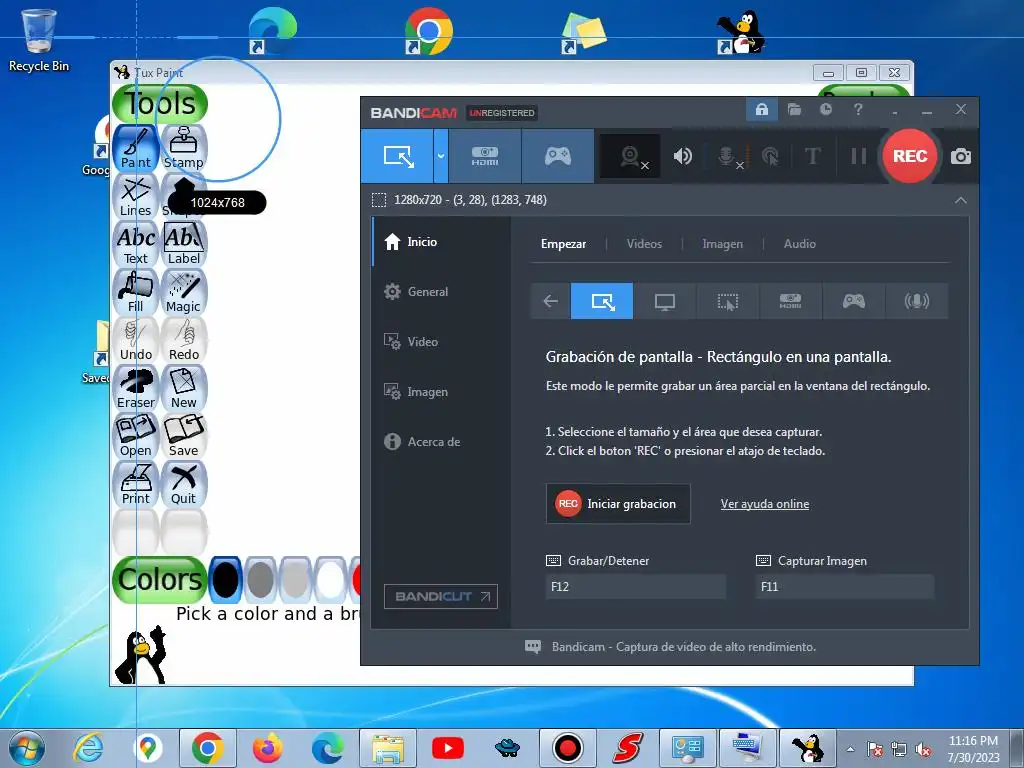The image size is (1024, 768).
Task: Switch to HDMI device recording mode in top bar
Action: (x=485, y=156)
